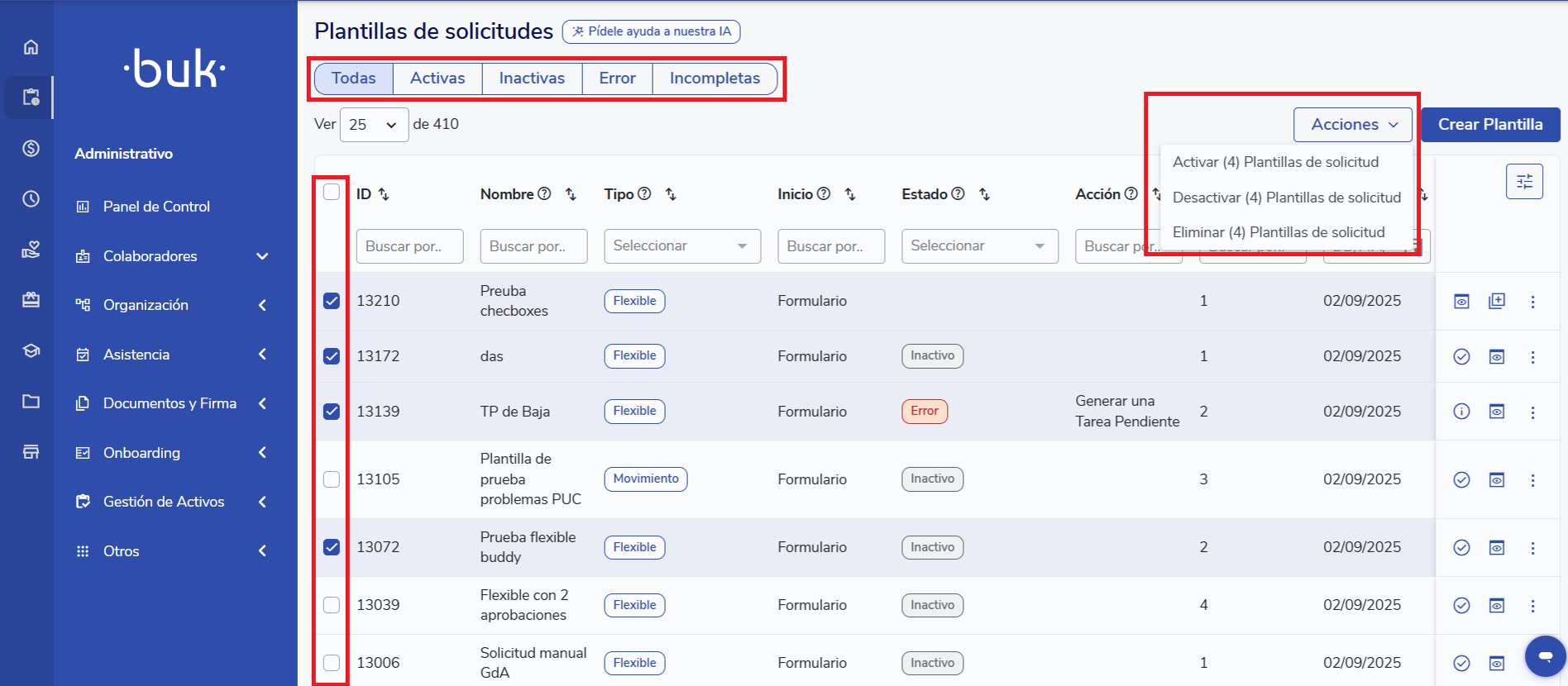
Task: Open the chat support bubble
Action: [x=1544, y=656]
